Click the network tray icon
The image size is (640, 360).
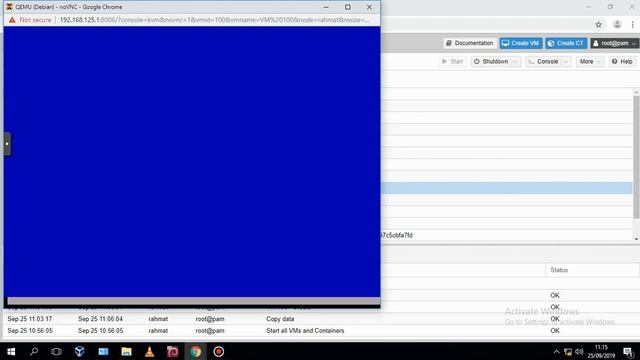[x=568, y=352]
